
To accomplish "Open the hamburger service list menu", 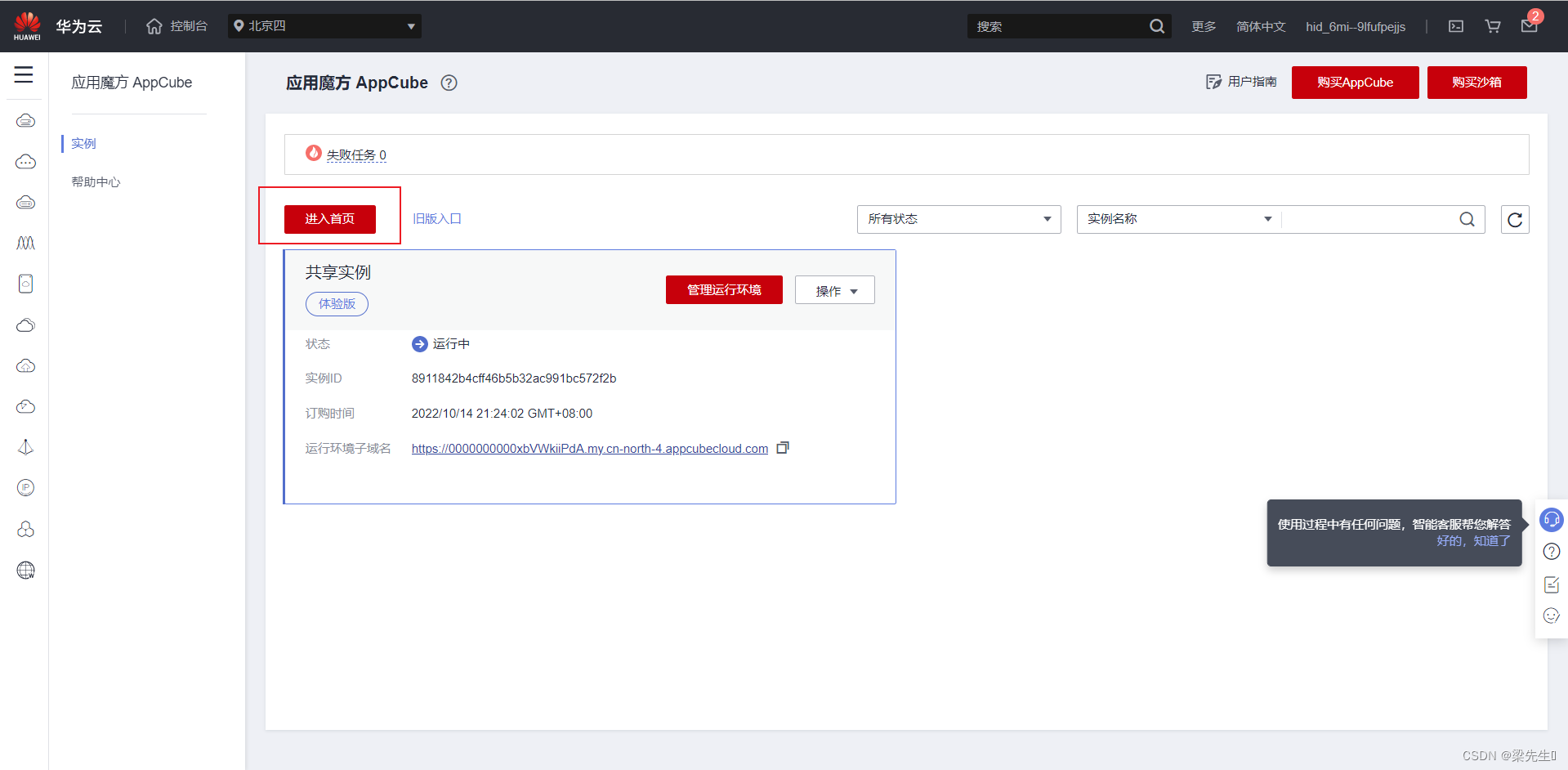I will click(x=24, y=74).
